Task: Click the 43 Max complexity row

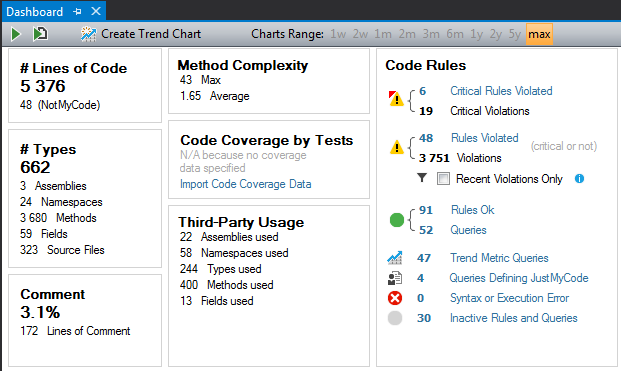Action: click(x=200, y=80)
